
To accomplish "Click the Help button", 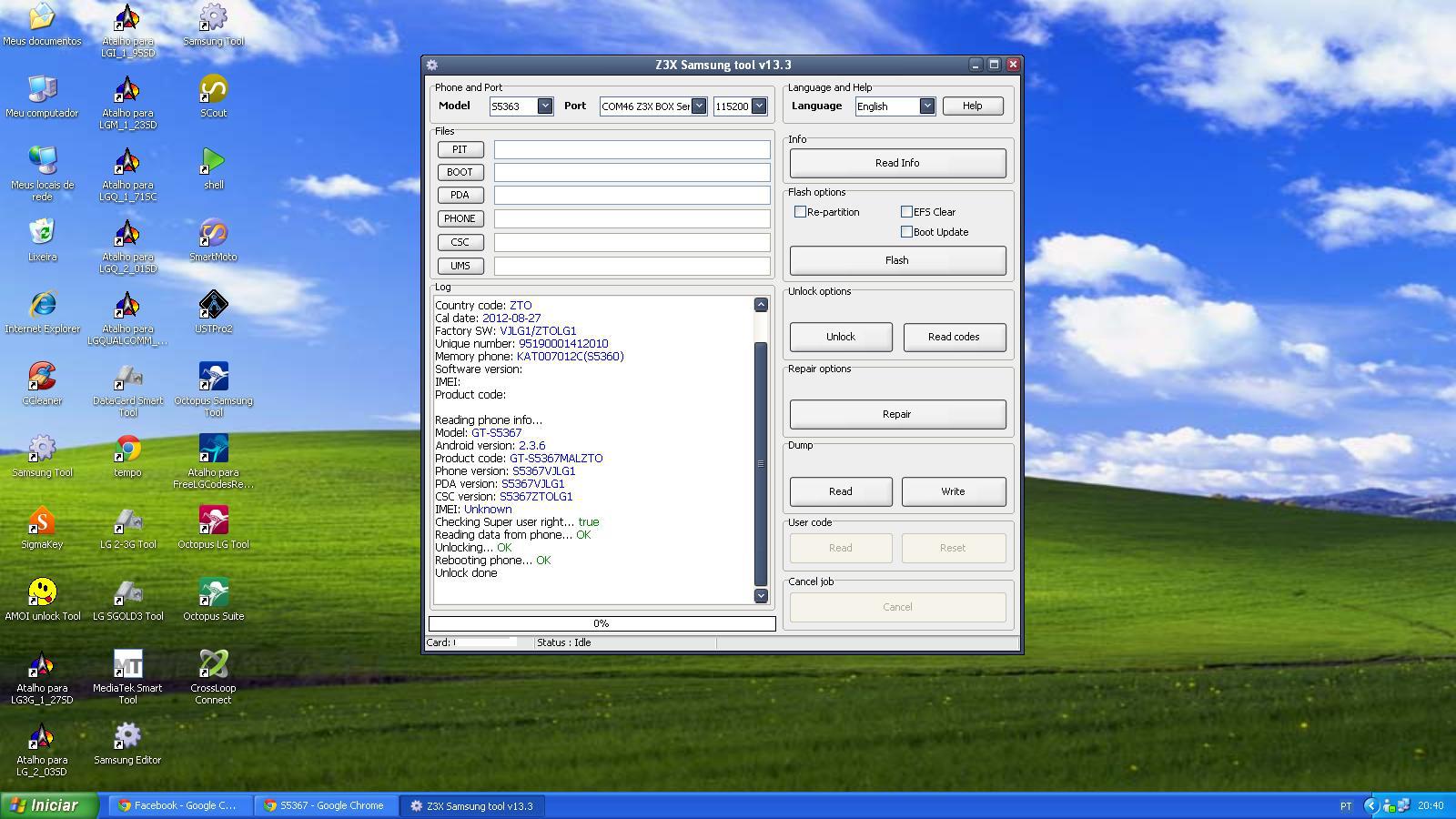I will (973, 106).
